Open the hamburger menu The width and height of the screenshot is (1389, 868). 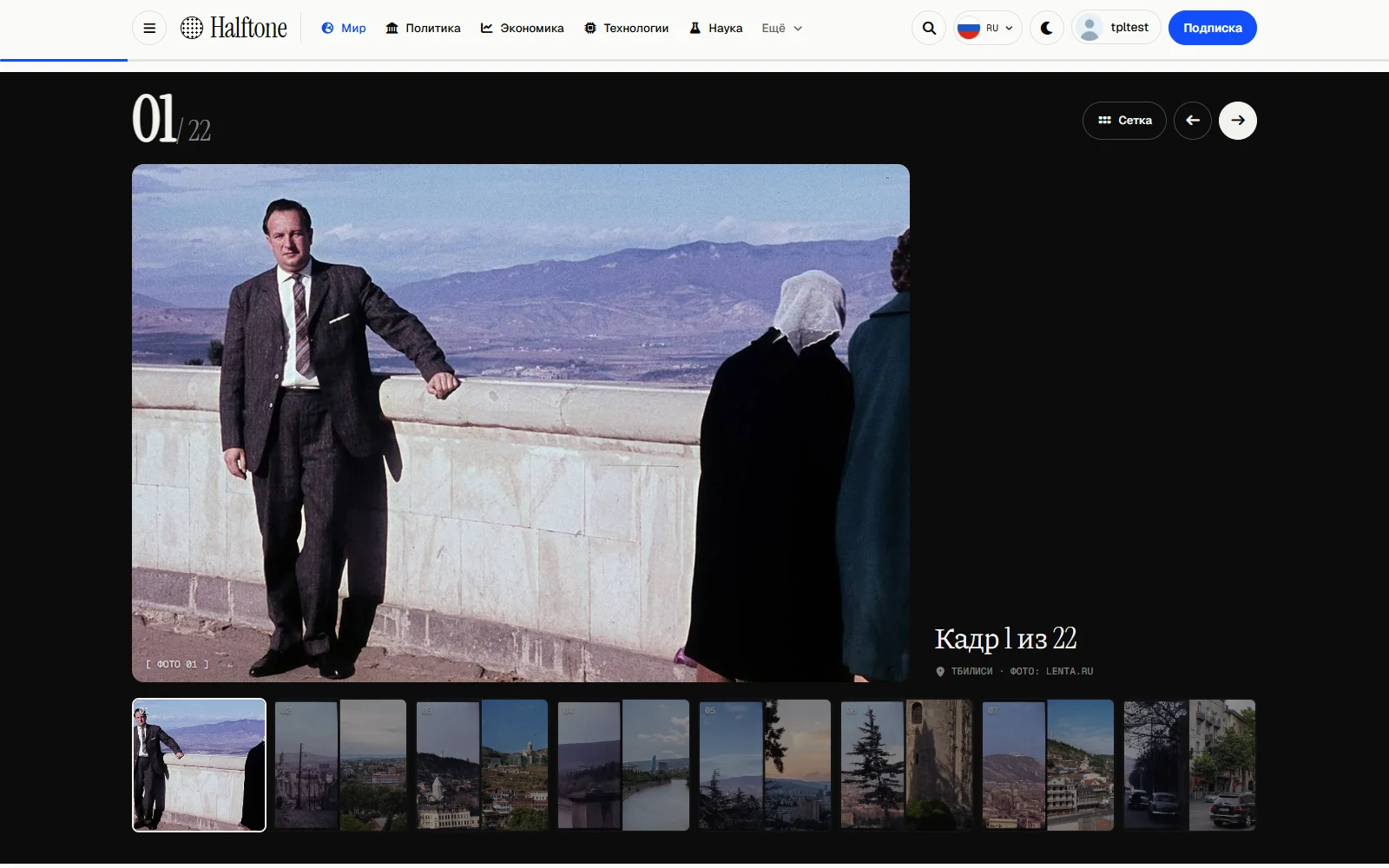click(149, 28)
